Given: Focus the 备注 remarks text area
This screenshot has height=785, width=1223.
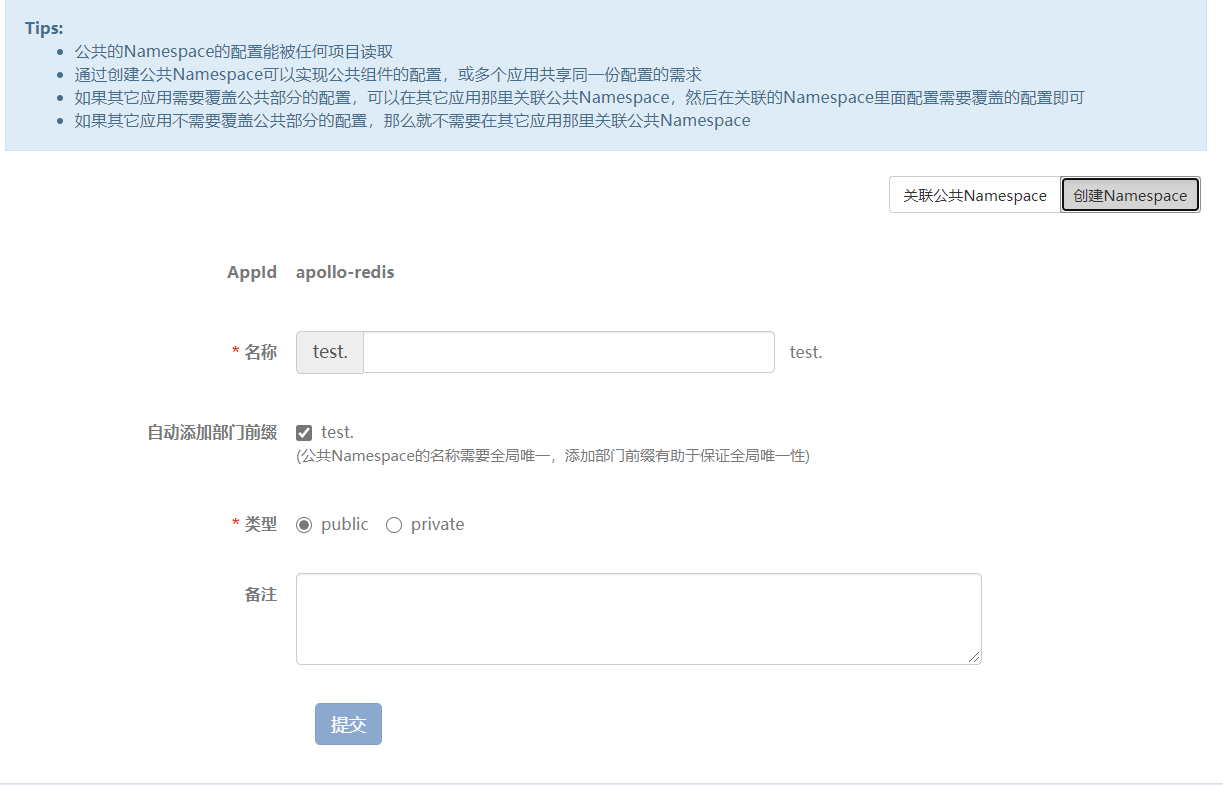Looking at the screenshot, I should tap(638, 618).
